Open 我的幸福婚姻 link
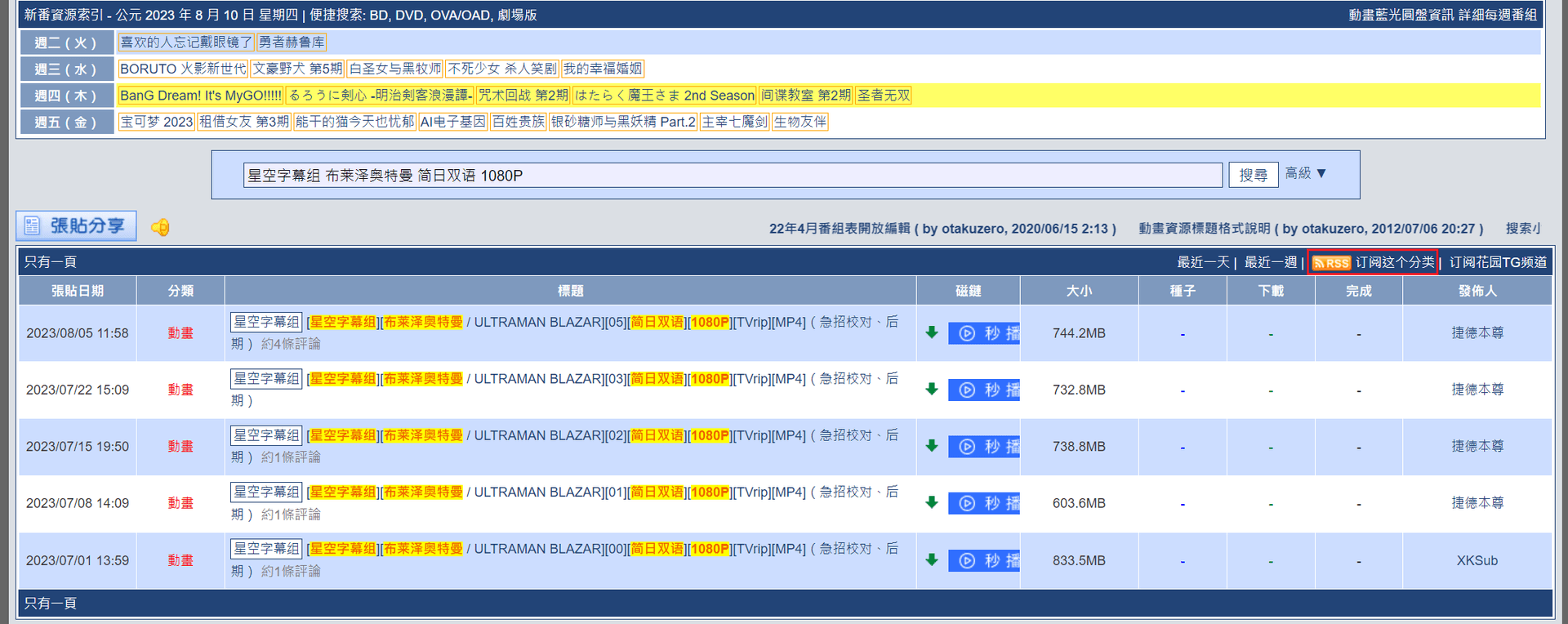The image size is (1568, 624). click(x=603, y=69)
